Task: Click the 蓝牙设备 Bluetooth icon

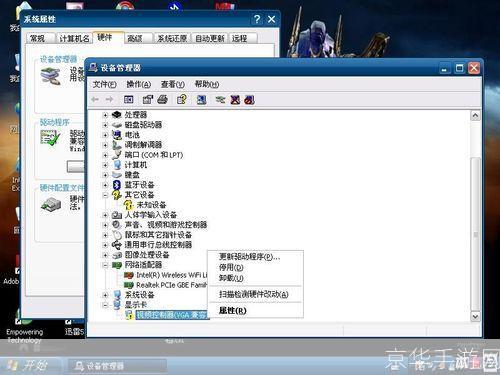Action: click(x=117, y=185)
